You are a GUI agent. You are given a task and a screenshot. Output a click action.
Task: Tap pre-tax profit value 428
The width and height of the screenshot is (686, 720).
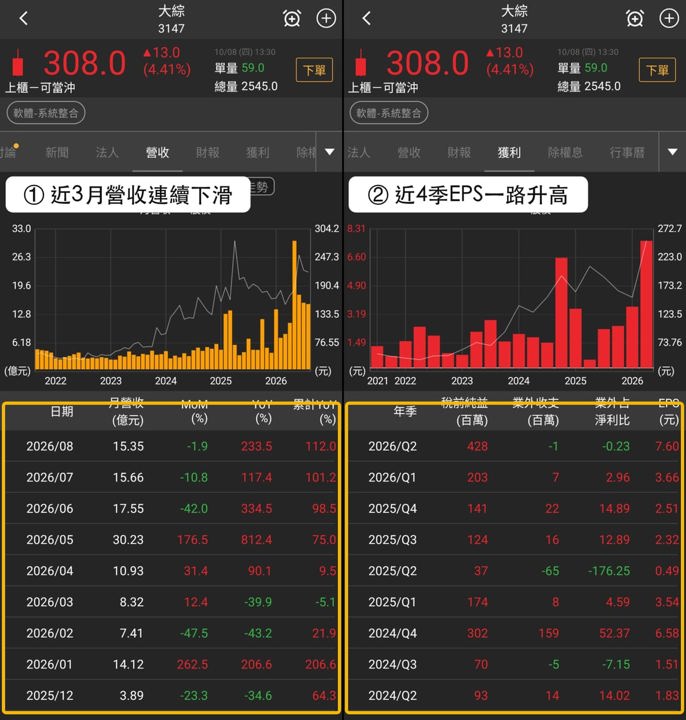[478, 446]
